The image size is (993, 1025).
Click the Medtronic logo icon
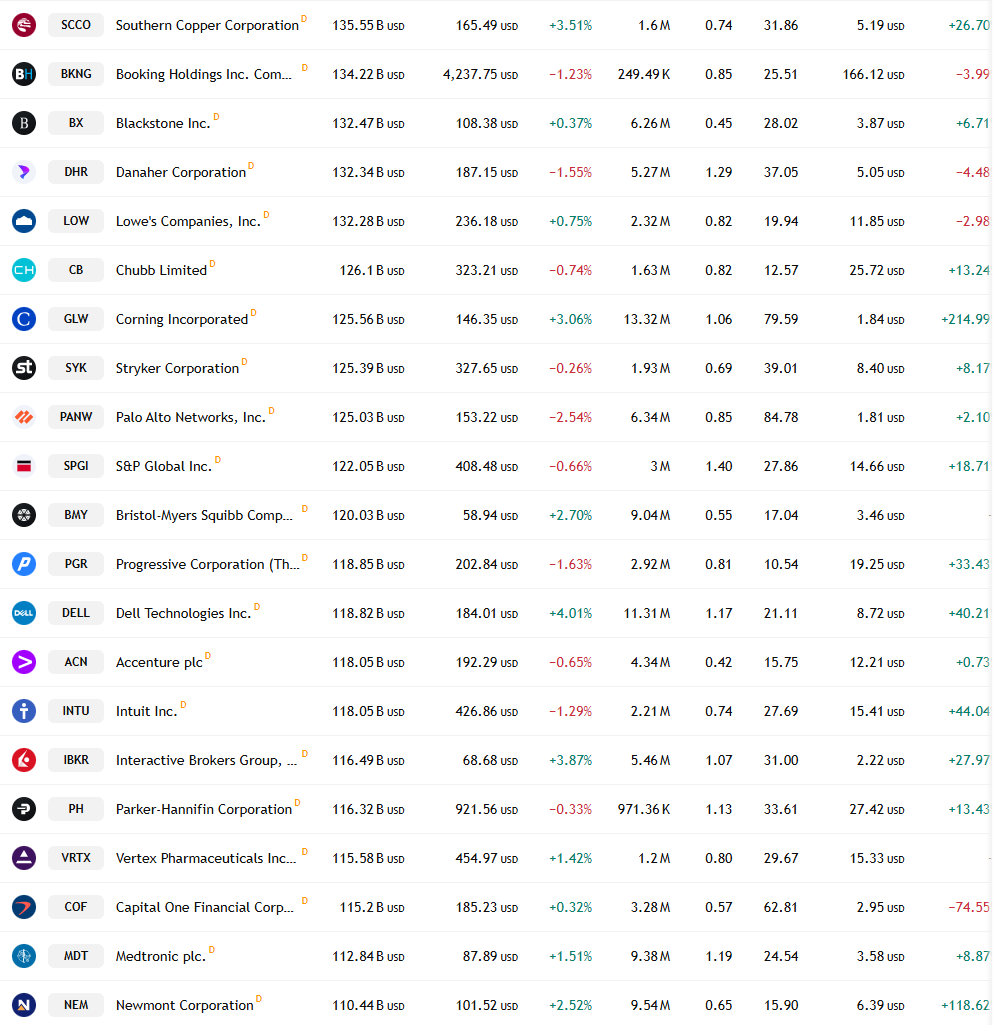24,956
